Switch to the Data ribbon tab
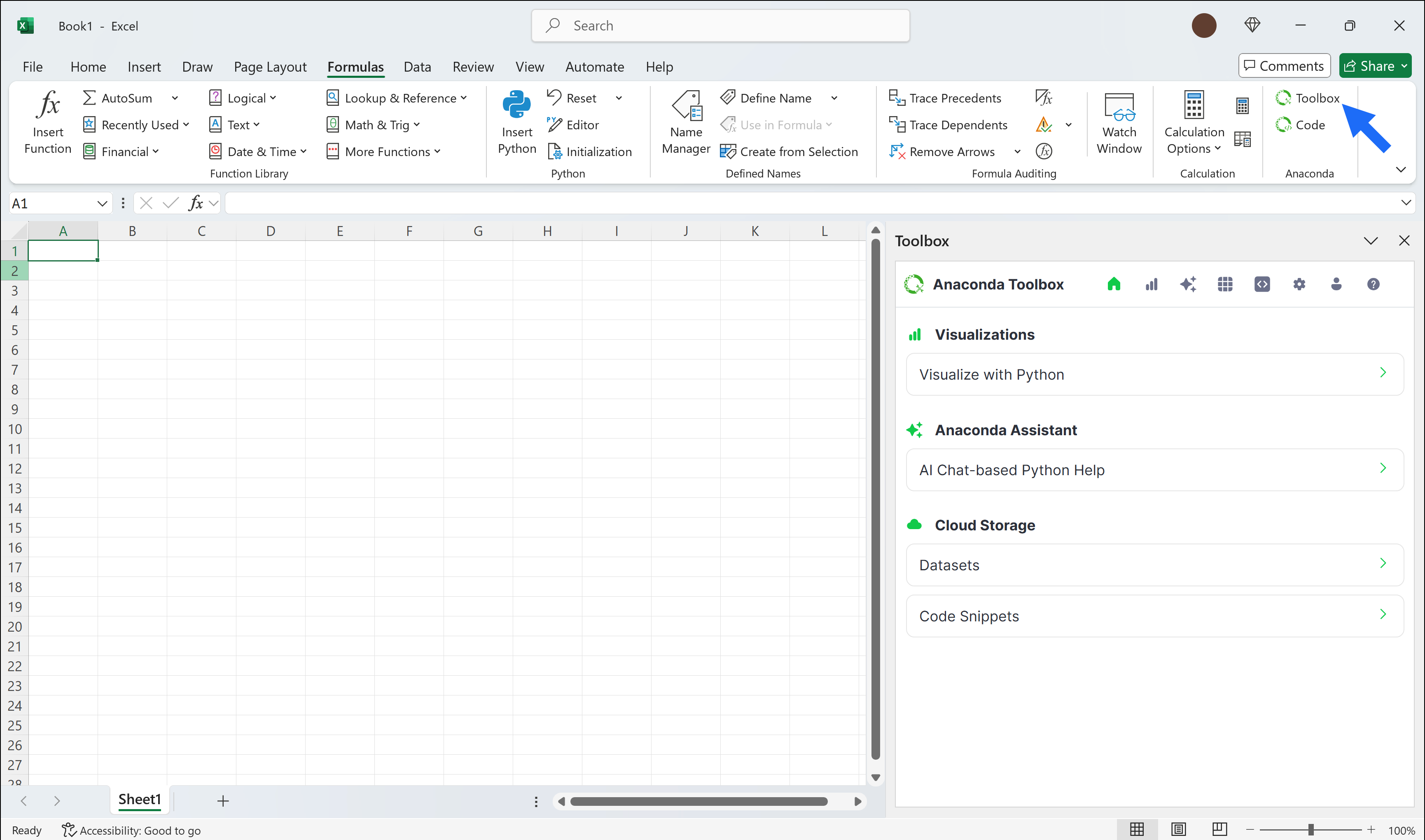 (x=417, y=66)
